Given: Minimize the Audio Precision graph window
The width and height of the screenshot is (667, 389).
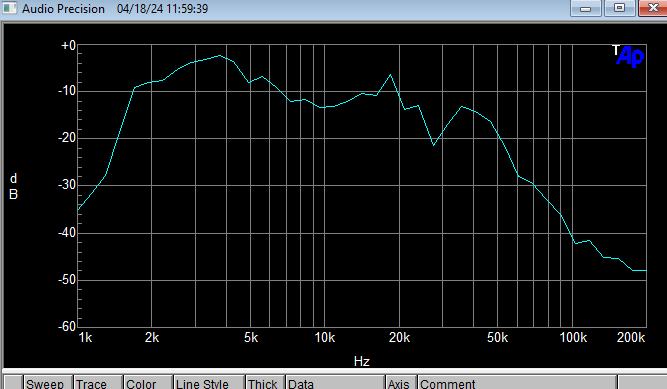Looking at the screenshot, I should coord(585,8).
